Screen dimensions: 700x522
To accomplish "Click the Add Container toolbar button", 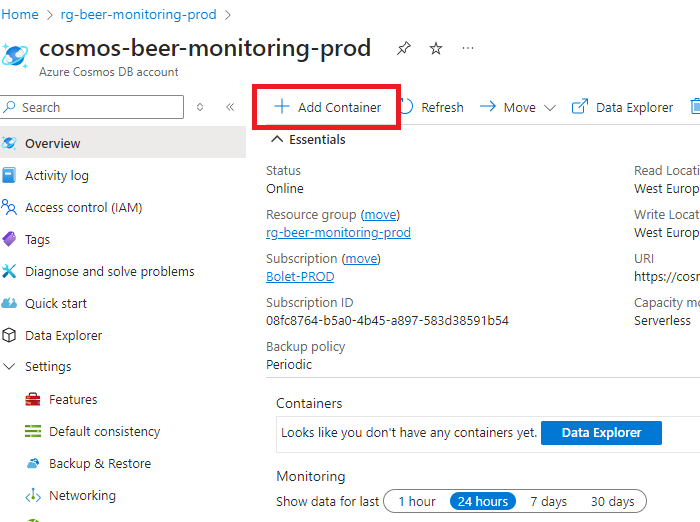I will click(x=327, y=107).
